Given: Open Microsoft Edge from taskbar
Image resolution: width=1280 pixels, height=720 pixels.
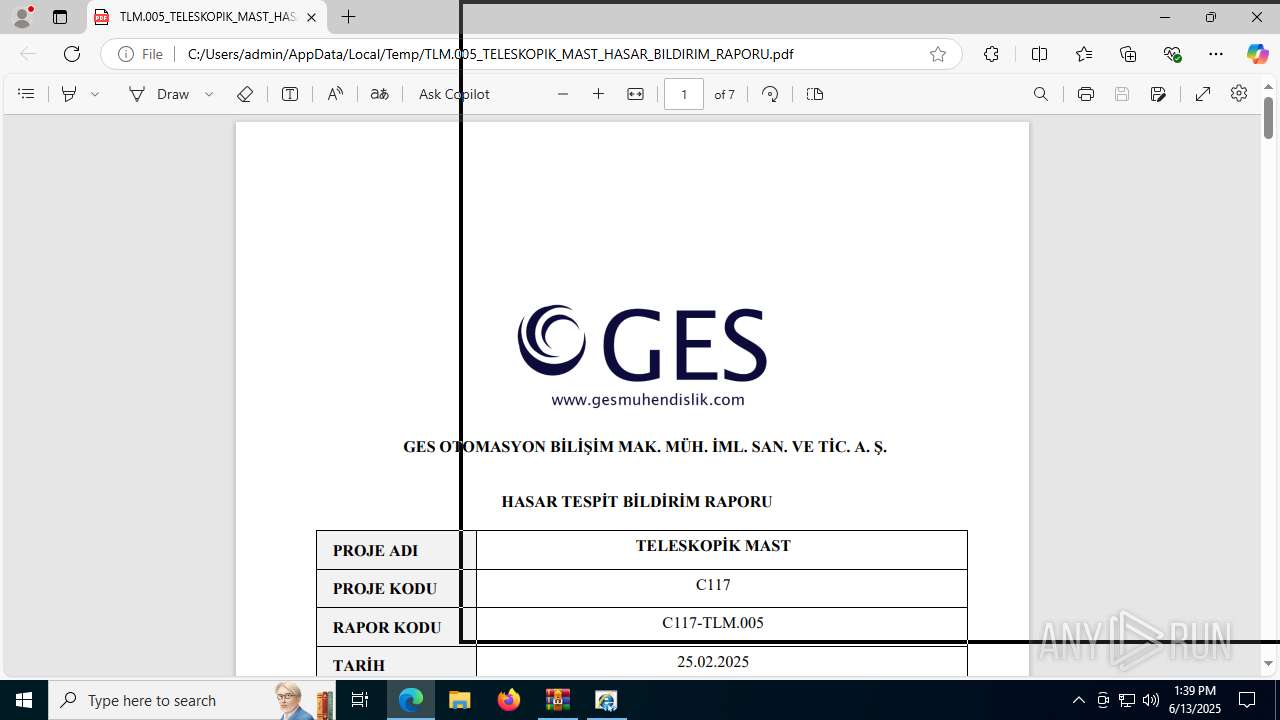Looking at the screenshot, I should [x=411, y=700].
